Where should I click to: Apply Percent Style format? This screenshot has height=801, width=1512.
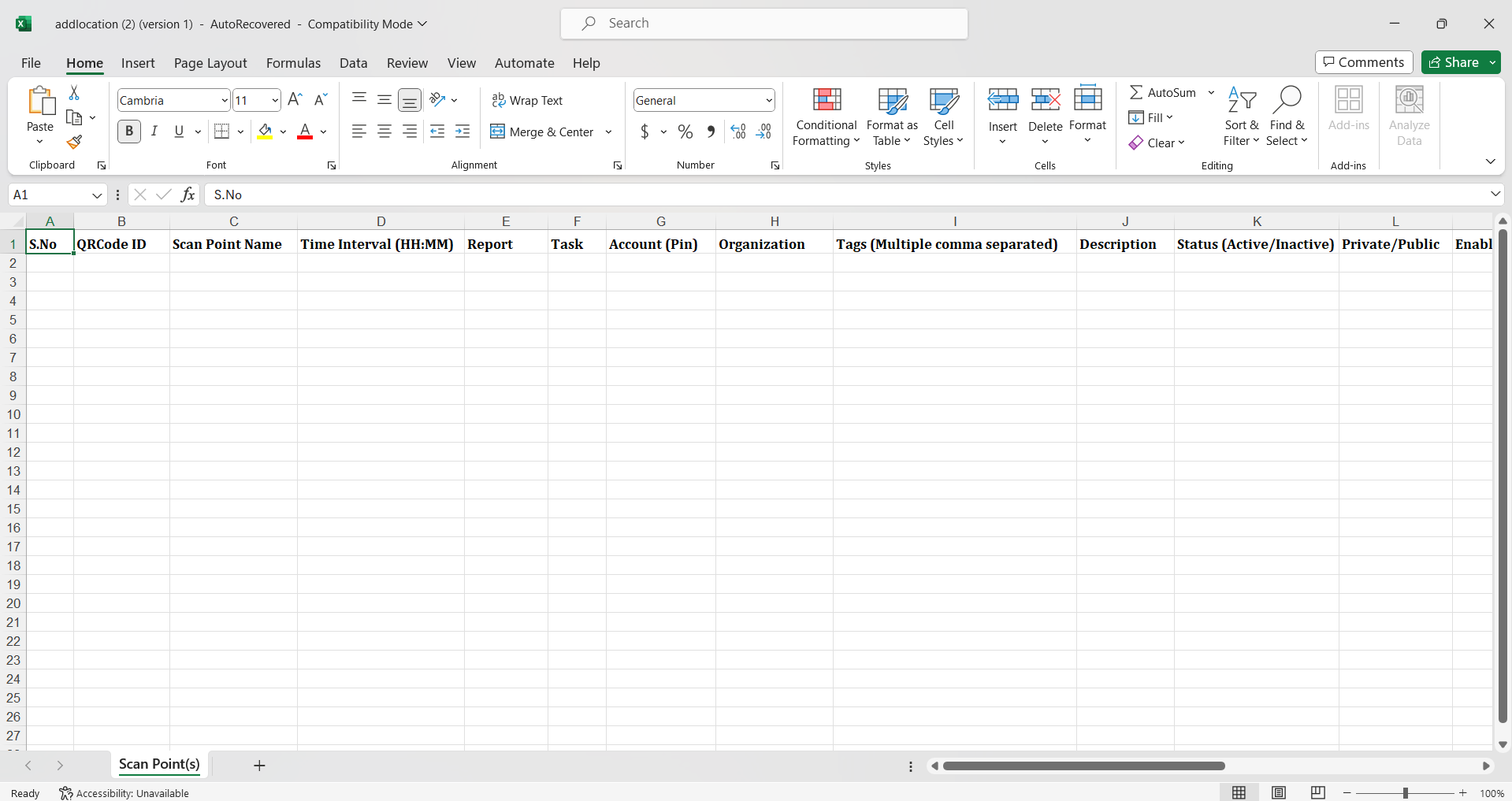[x=685, y=132]
